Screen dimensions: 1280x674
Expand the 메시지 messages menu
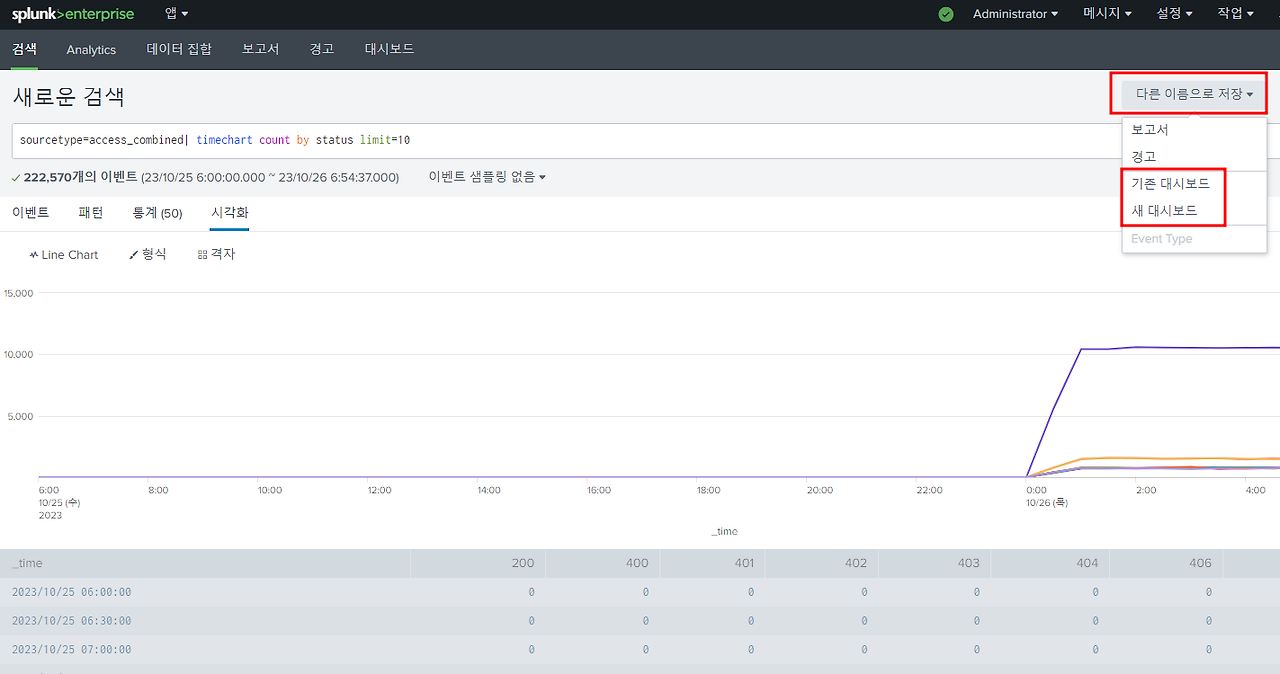(1107, 14)
